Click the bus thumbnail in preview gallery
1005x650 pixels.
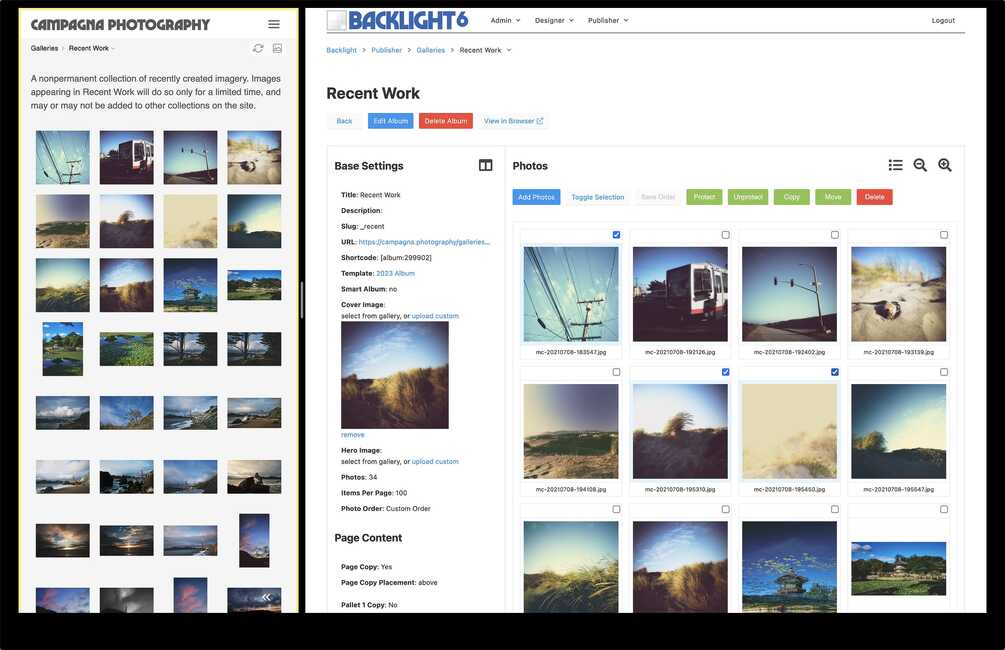(126, 157)
